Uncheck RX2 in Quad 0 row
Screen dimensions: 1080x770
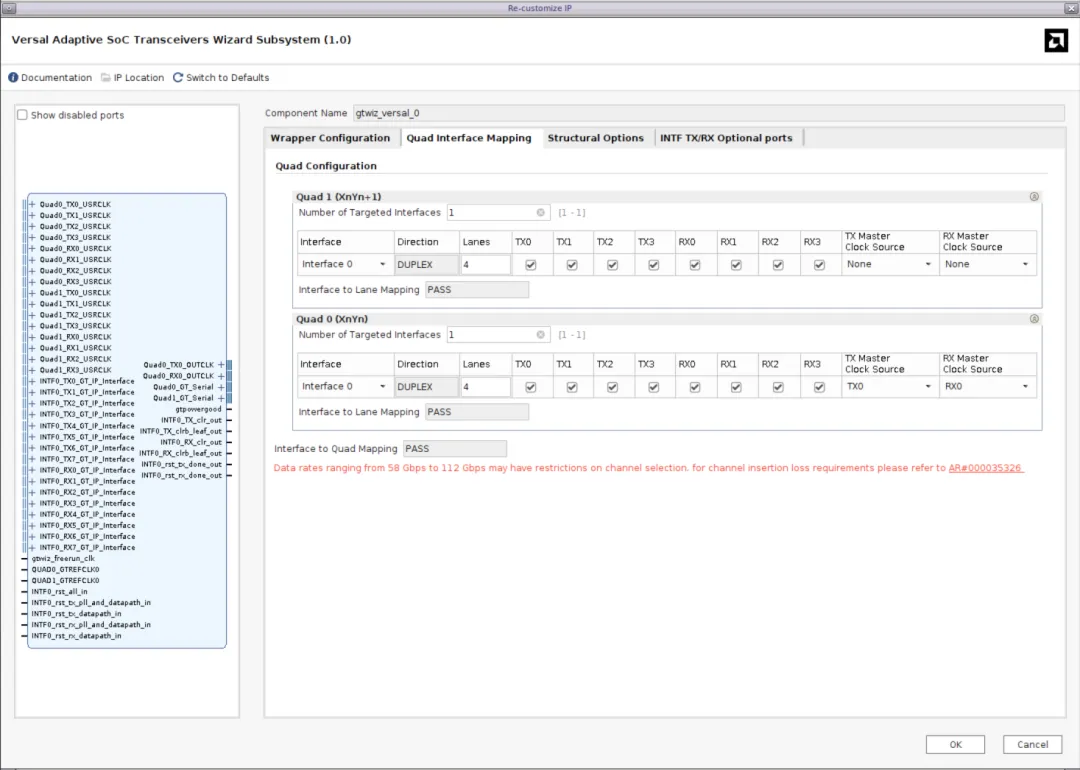778,388
